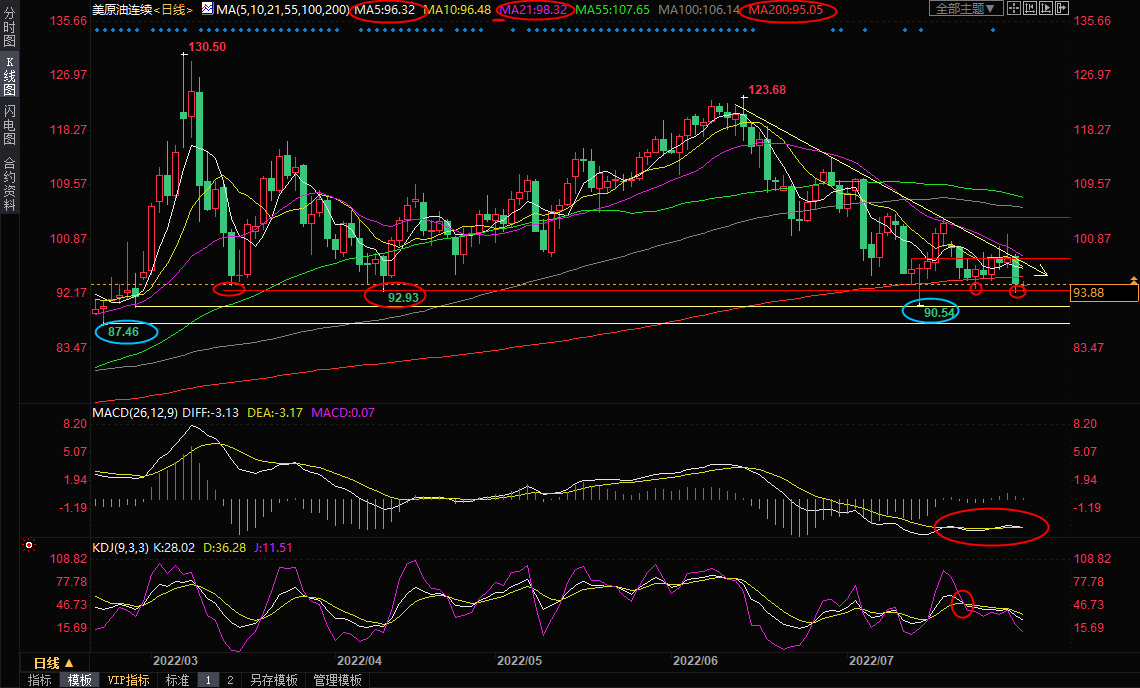Select the VIP指标 bottom tab
This screenshot has width=1140, height=688.
point(129,680)
